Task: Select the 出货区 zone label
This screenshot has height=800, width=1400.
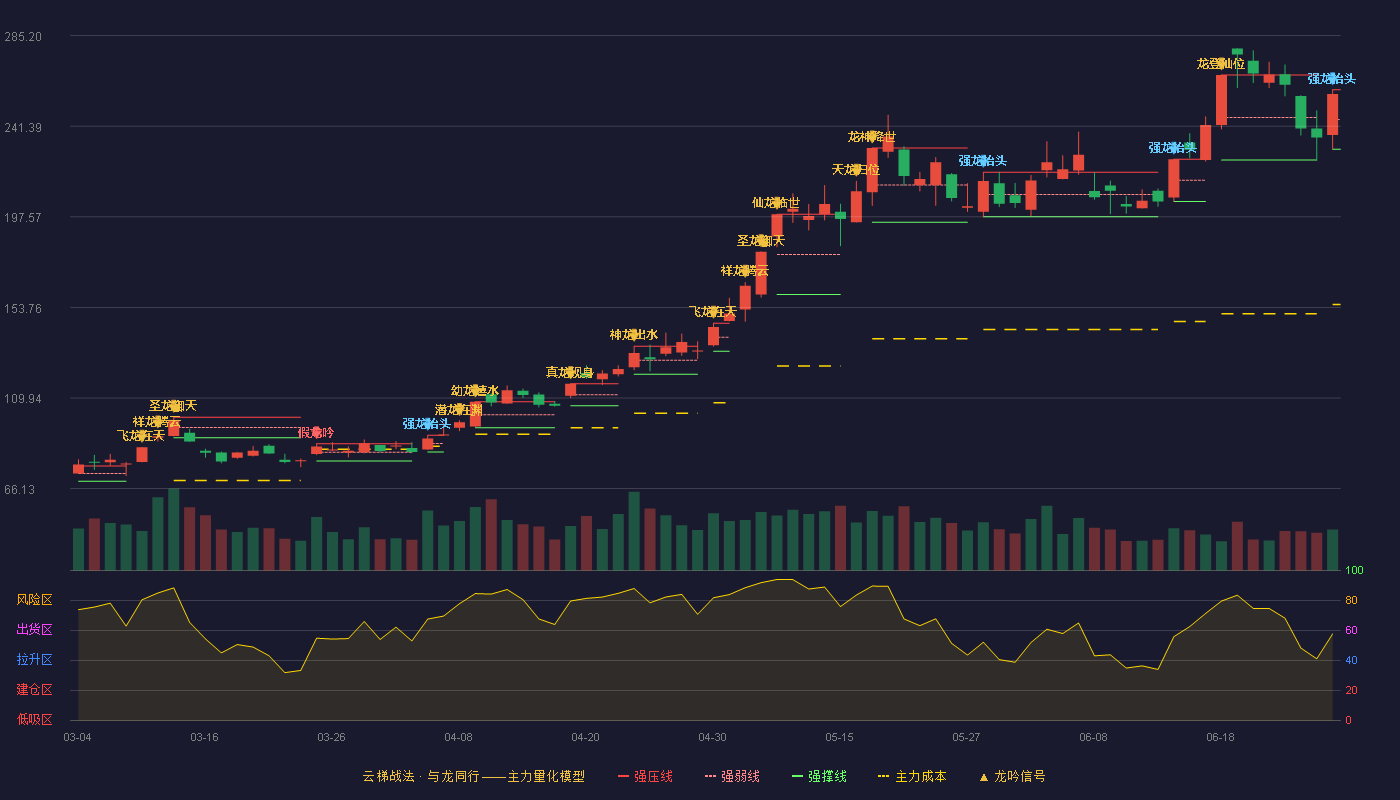Action: click(35, 630)
